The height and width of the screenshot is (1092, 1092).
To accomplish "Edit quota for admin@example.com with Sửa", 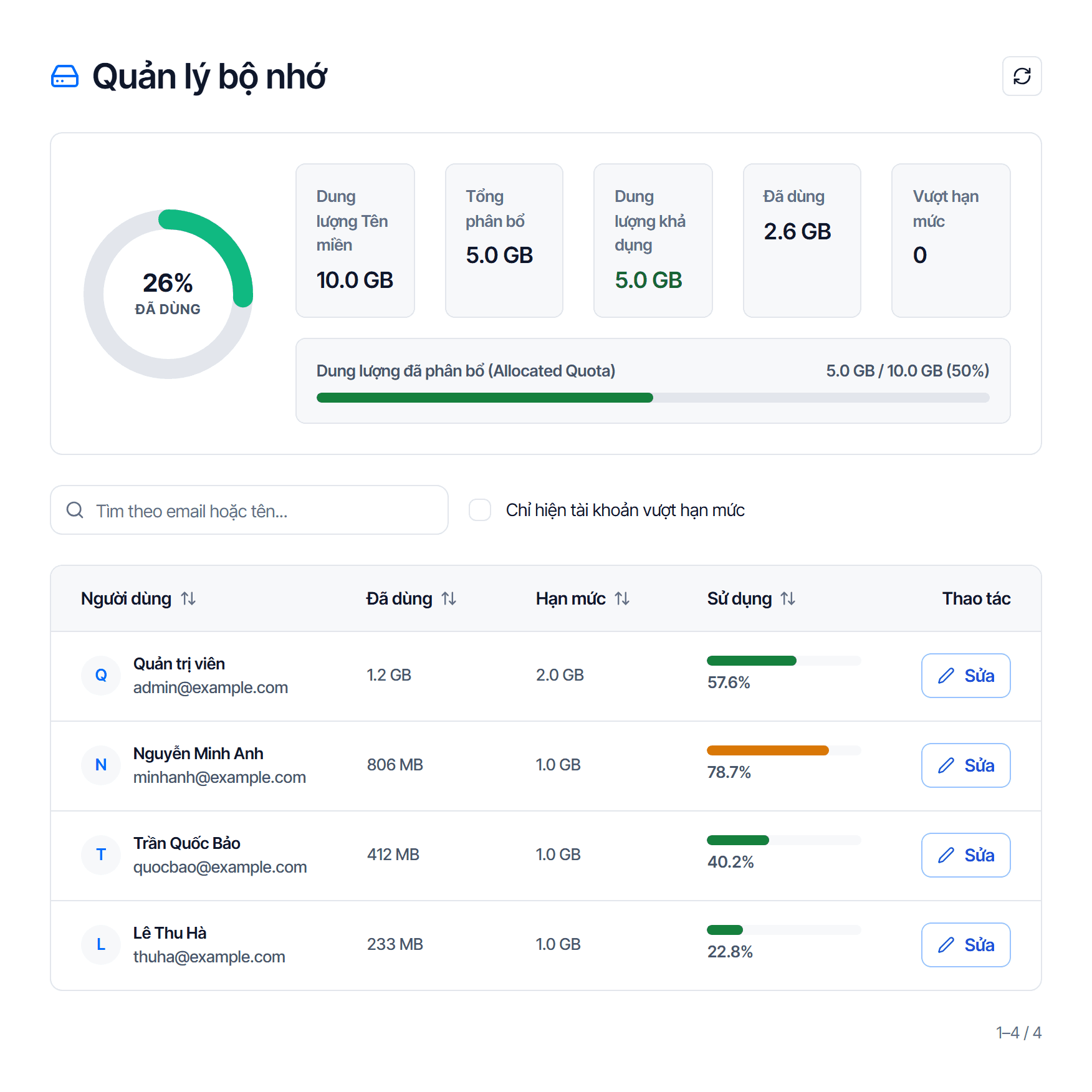I will pos(965,676).
